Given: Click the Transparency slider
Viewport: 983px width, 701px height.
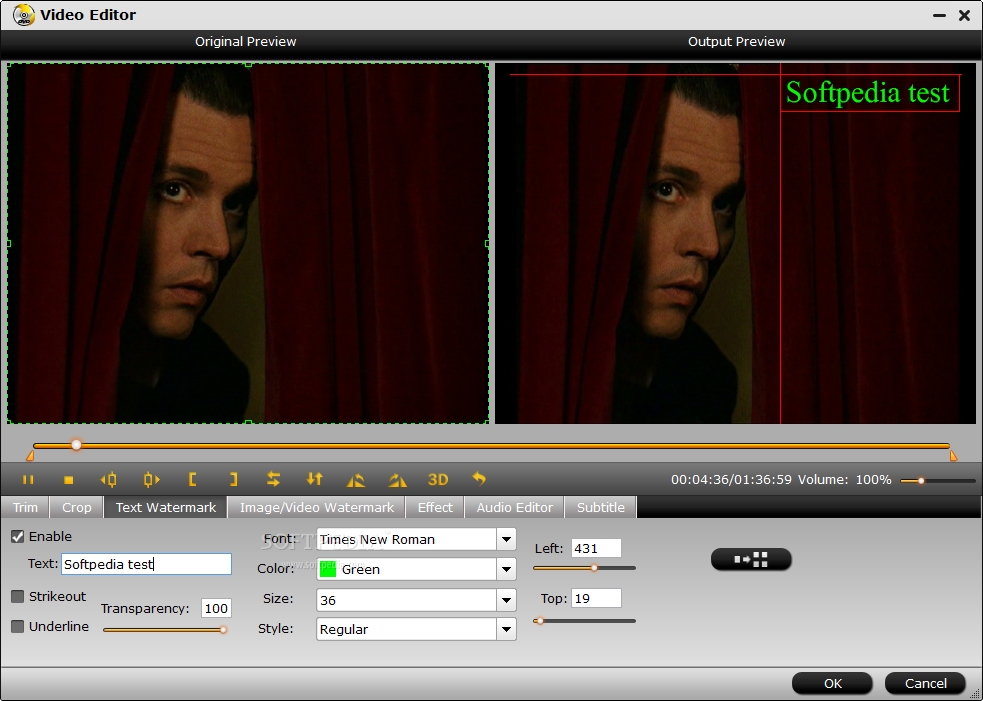Looking at the screenshot, I should coord(165,630).
